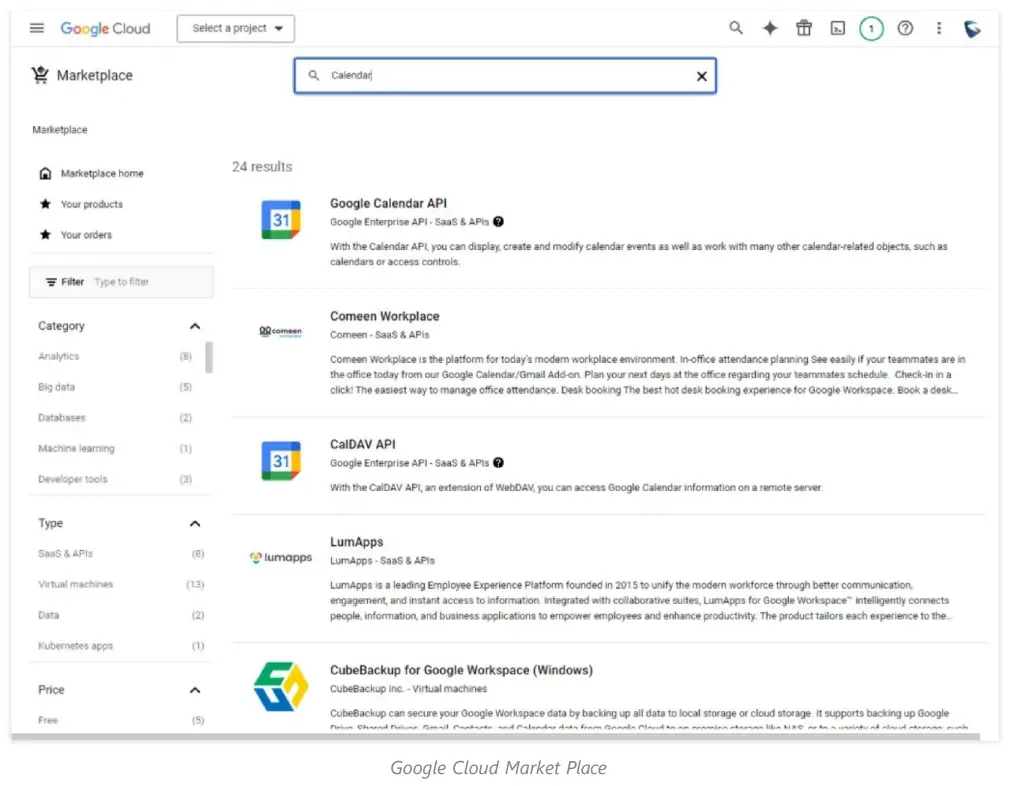Open the LumApps result title
Screen dimensions: 1014x786
pos(356,542)
